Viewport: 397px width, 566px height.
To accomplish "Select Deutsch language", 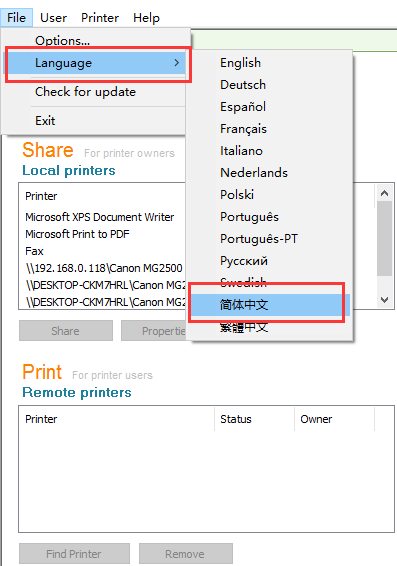I will click(x=270, y=84).
